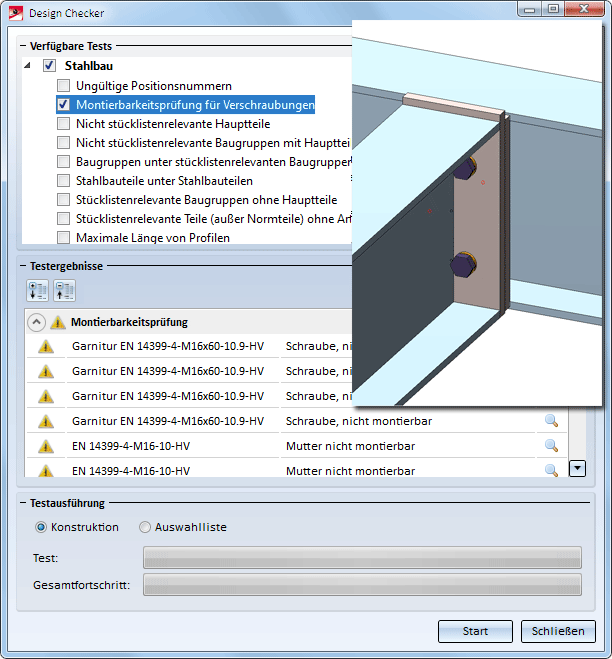
Task: Click 'Schraube, nicht montierbar' fully visible text
Action: coord(359,421)
